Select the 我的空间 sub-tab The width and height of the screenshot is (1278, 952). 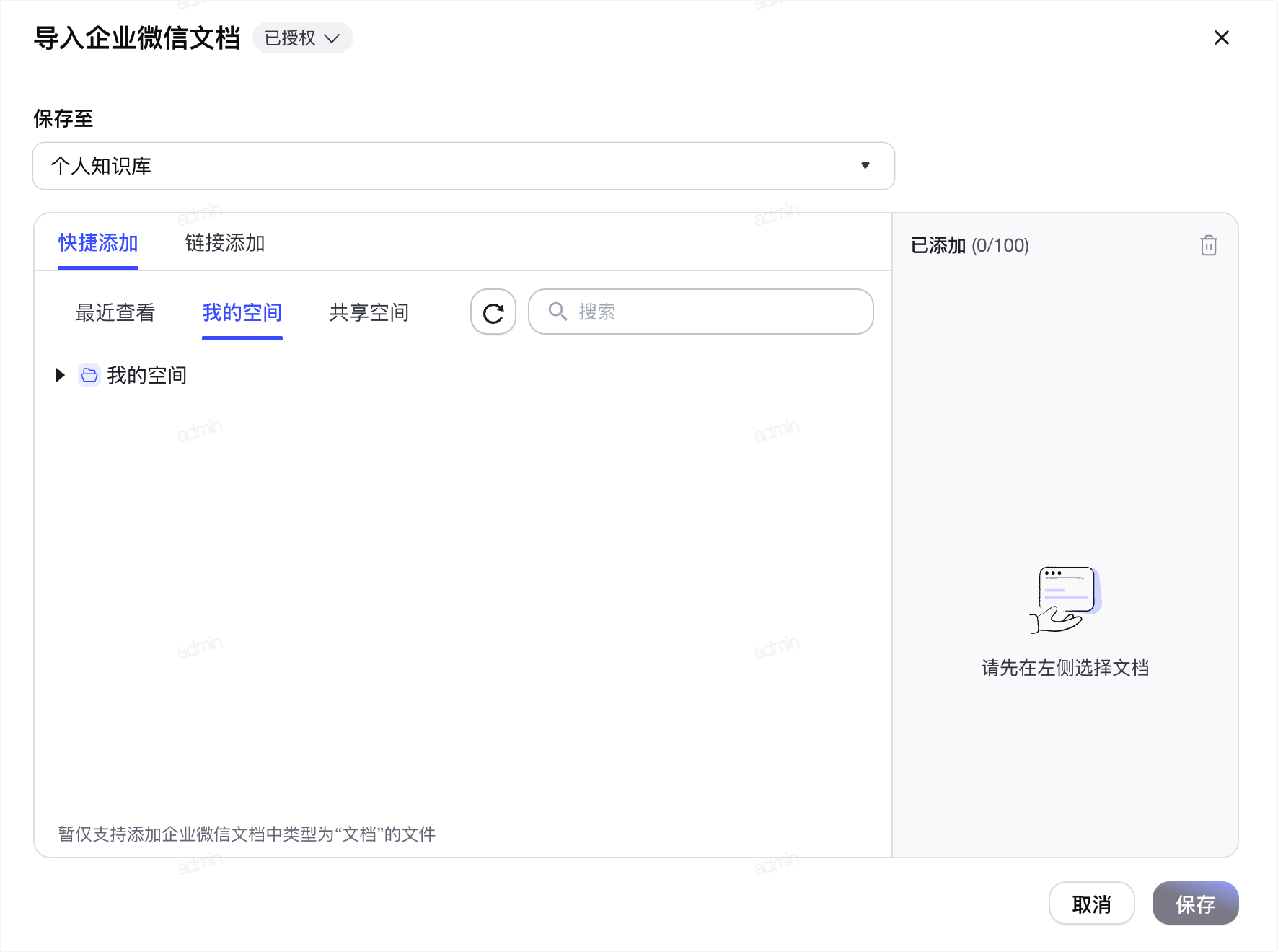[242, 313]
